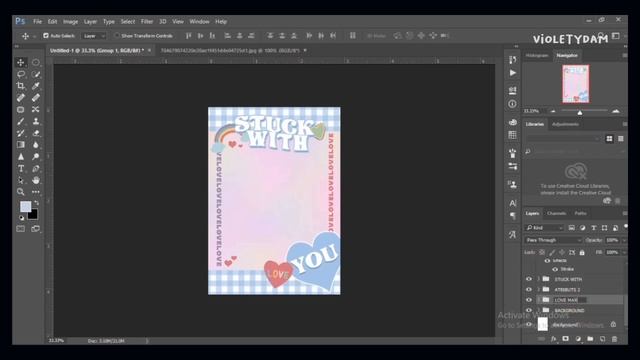Select the Crop tool
This screenshot has height=360, width=640.
point(20,86)
